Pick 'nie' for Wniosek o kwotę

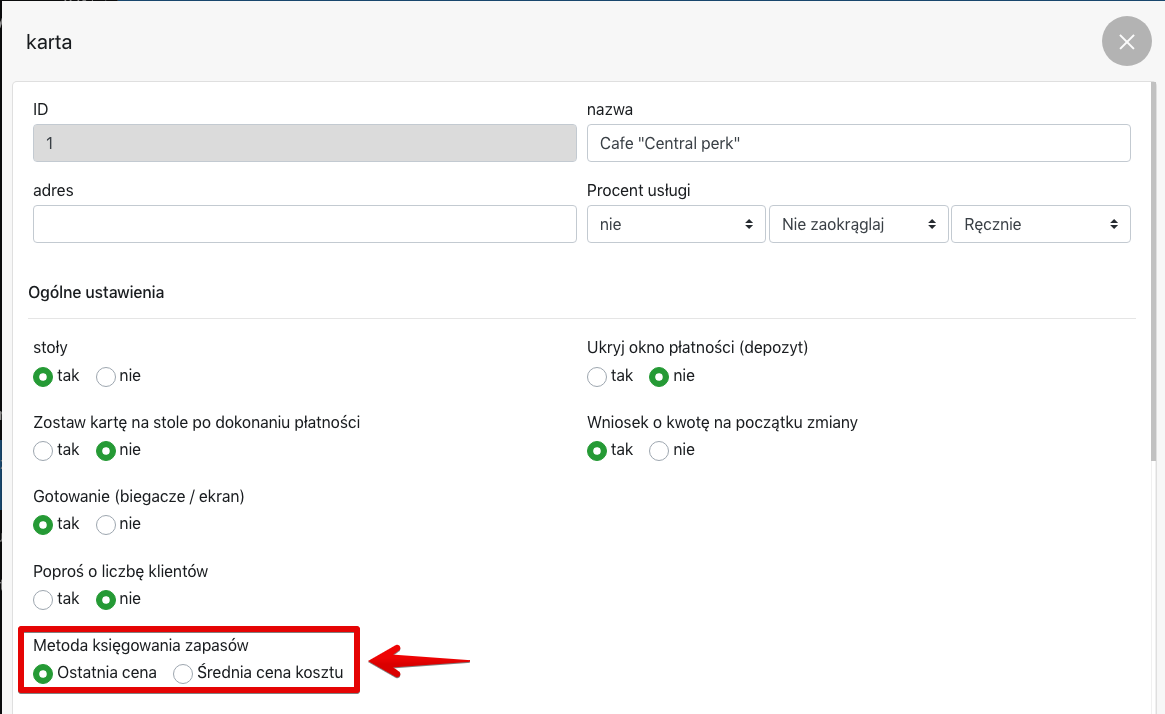click(660, 451)
